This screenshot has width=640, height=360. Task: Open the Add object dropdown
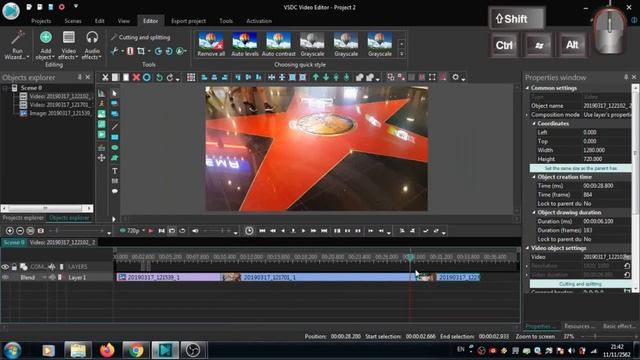46,45
